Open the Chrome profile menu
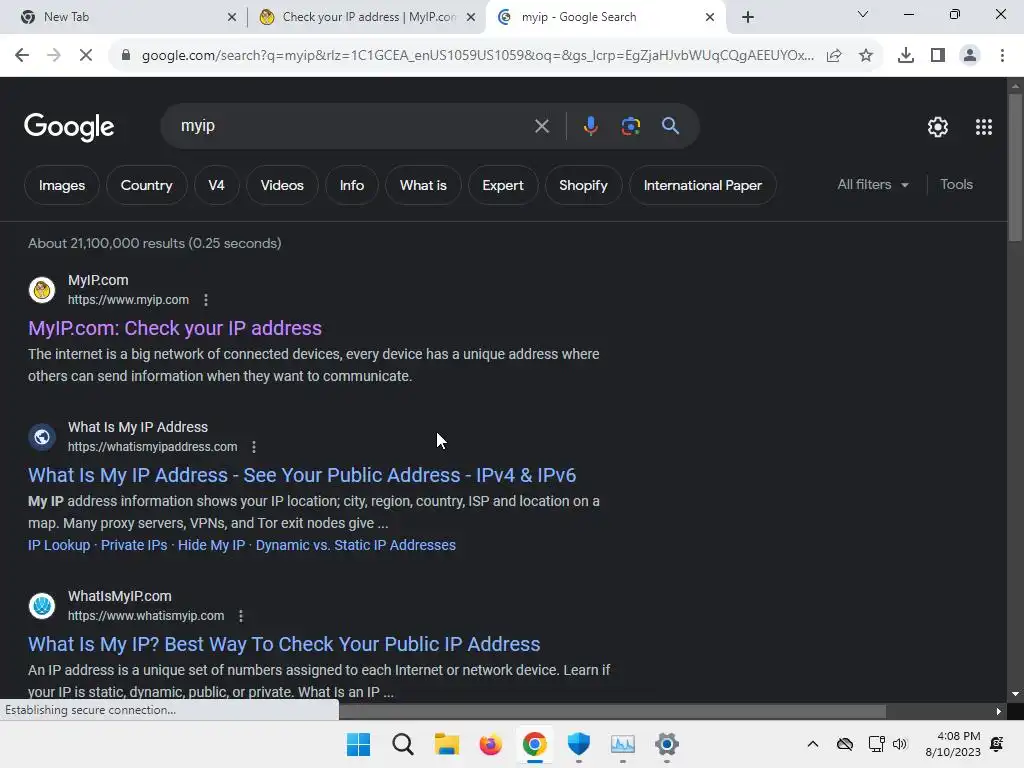The height and width of the screenshot is (768, 1024). pos(970,56)
